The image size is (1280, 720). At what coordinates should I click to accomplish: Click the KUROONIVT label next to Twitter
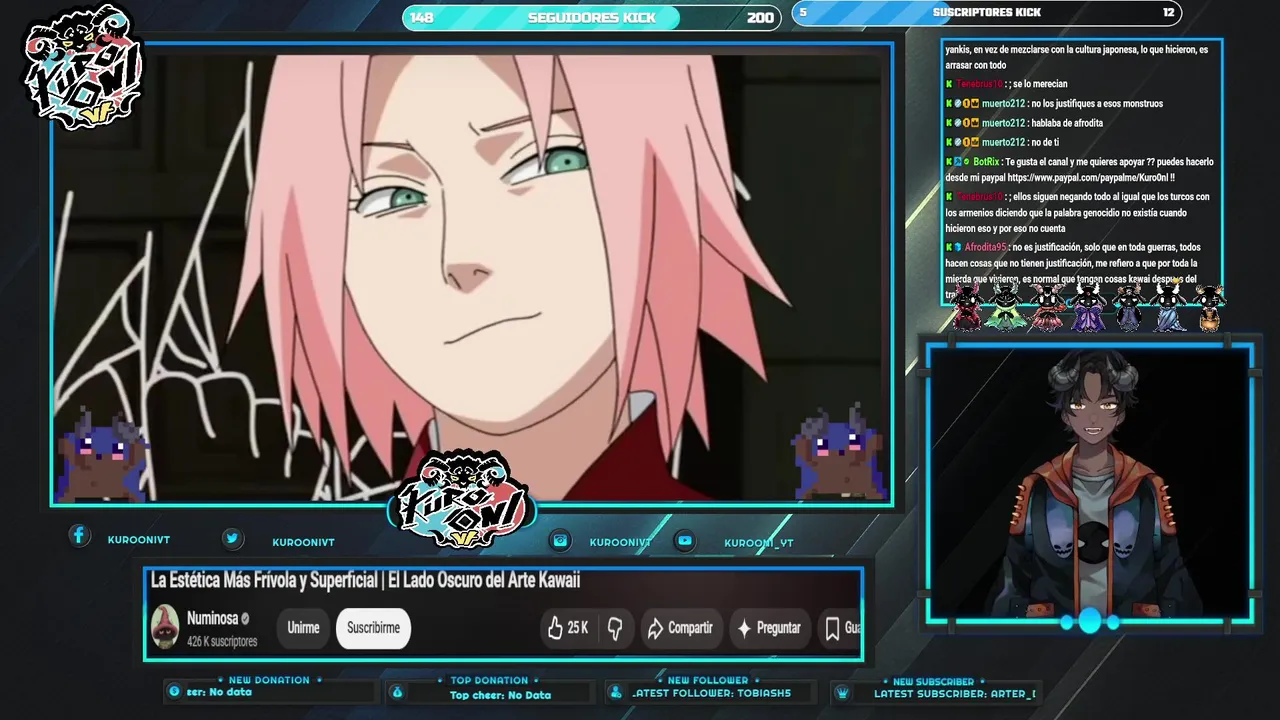click(x=303, y=542)
